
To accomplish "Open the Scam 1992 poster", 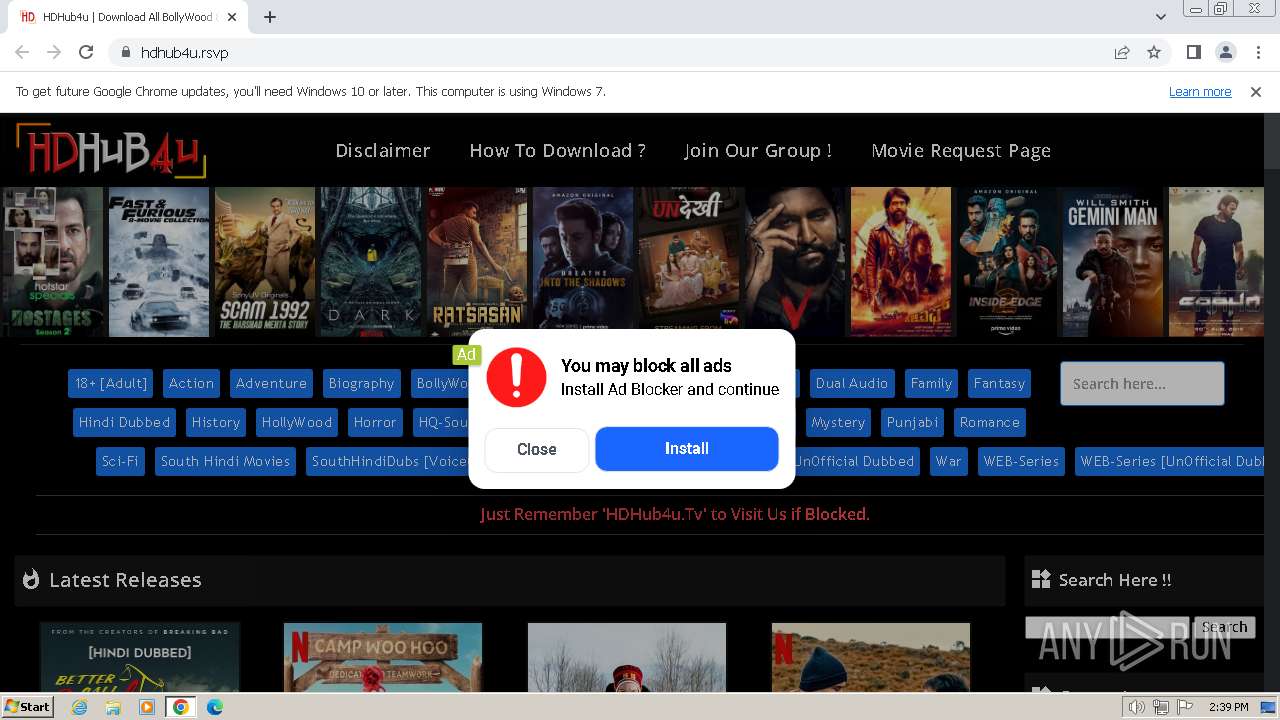I will click(264, 261).
